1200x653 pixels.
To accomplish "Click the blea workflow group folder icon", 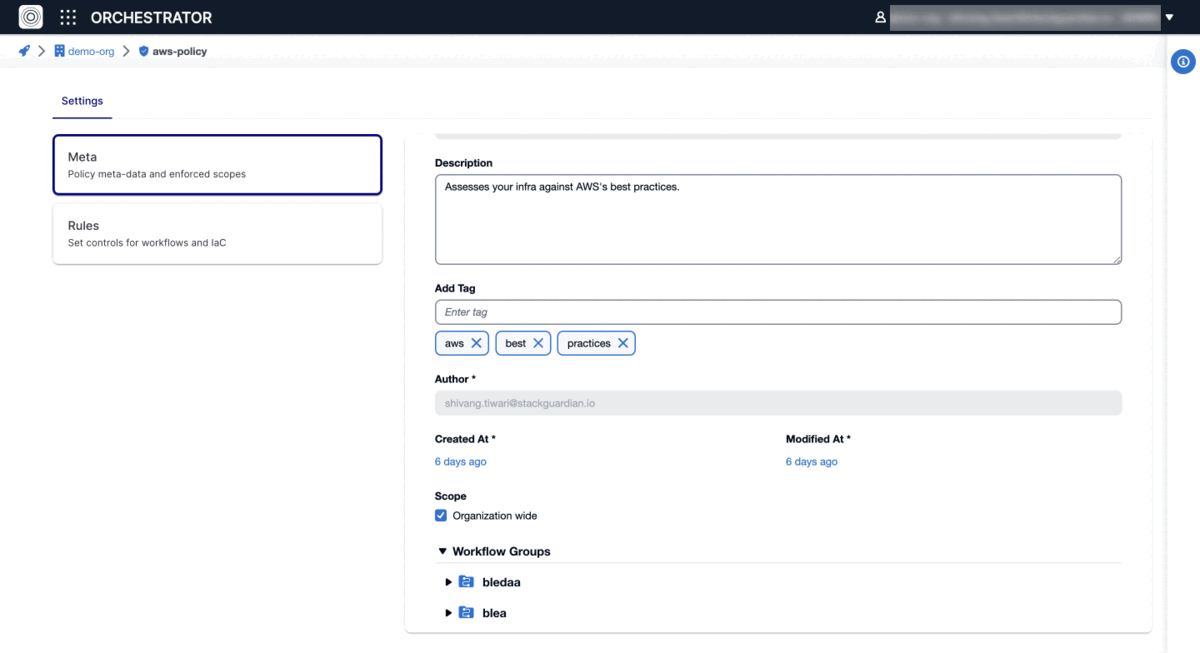I will click(x=466, y=613).
